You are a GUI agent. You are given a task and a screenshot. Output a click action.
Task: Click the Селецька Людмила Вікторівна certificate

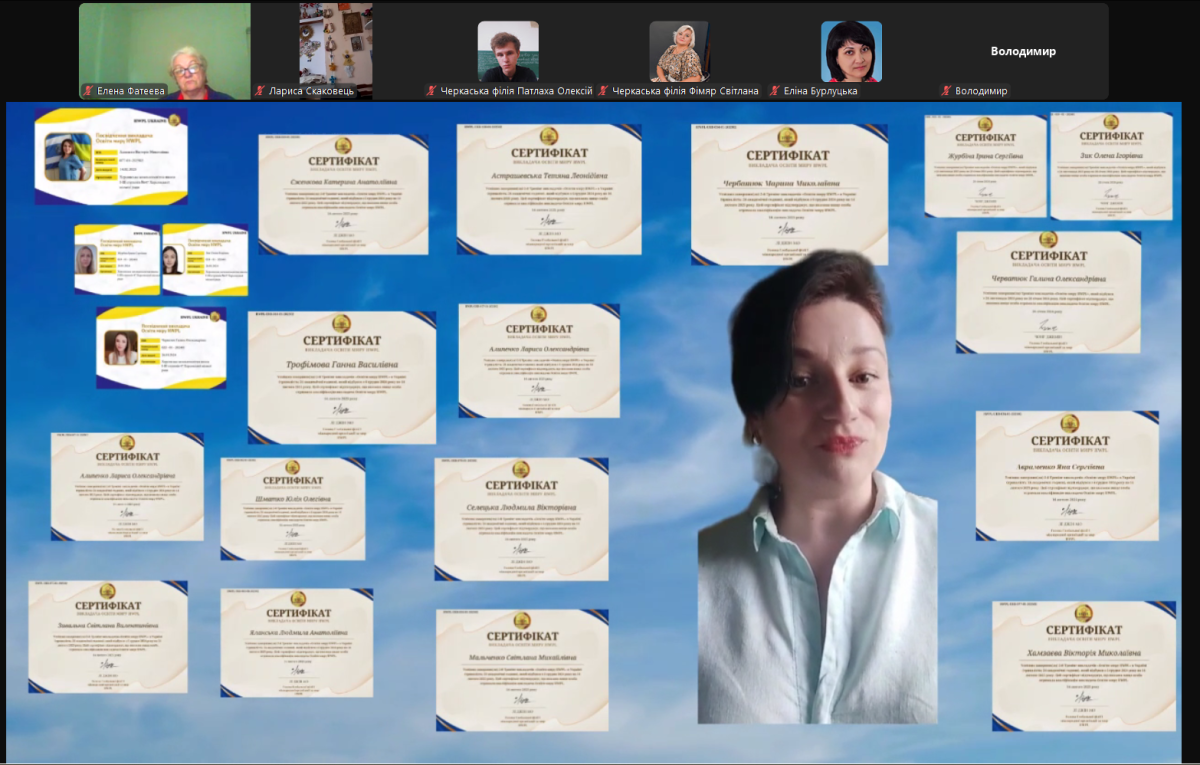[521, 519]
